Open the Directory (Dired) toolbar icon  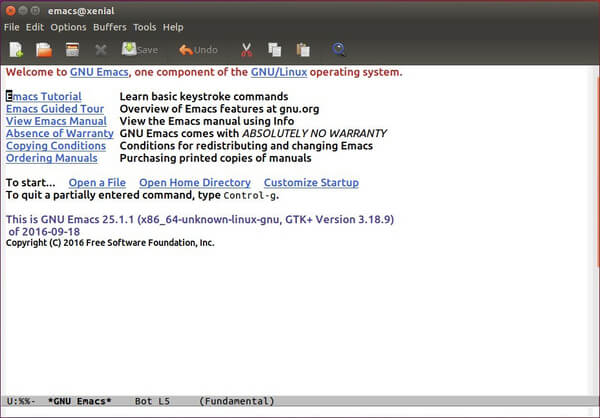click(x=72, y=50)
